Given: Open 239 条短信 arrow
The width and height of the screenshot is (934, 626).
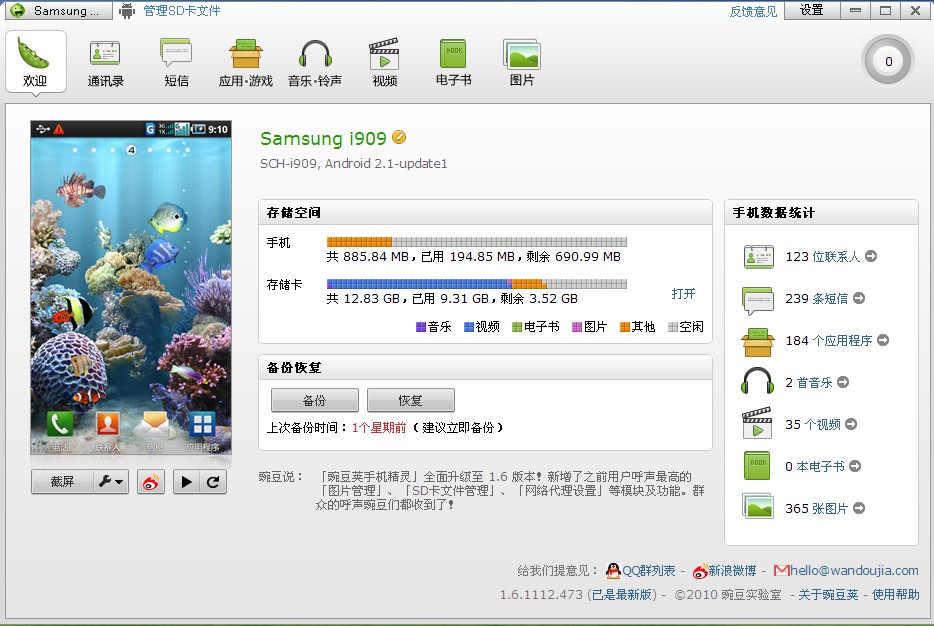Looking at the screenshot, I should (859, 298).
